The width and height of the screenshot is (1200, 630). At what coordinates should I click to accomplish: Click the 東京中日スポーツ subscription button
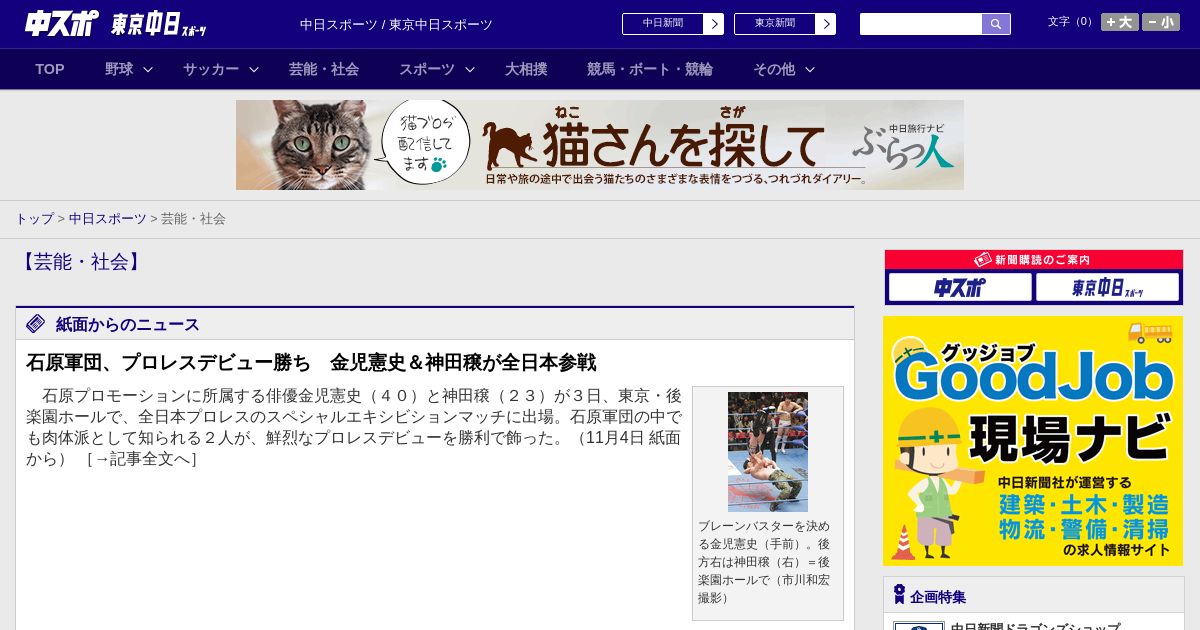1107,288
